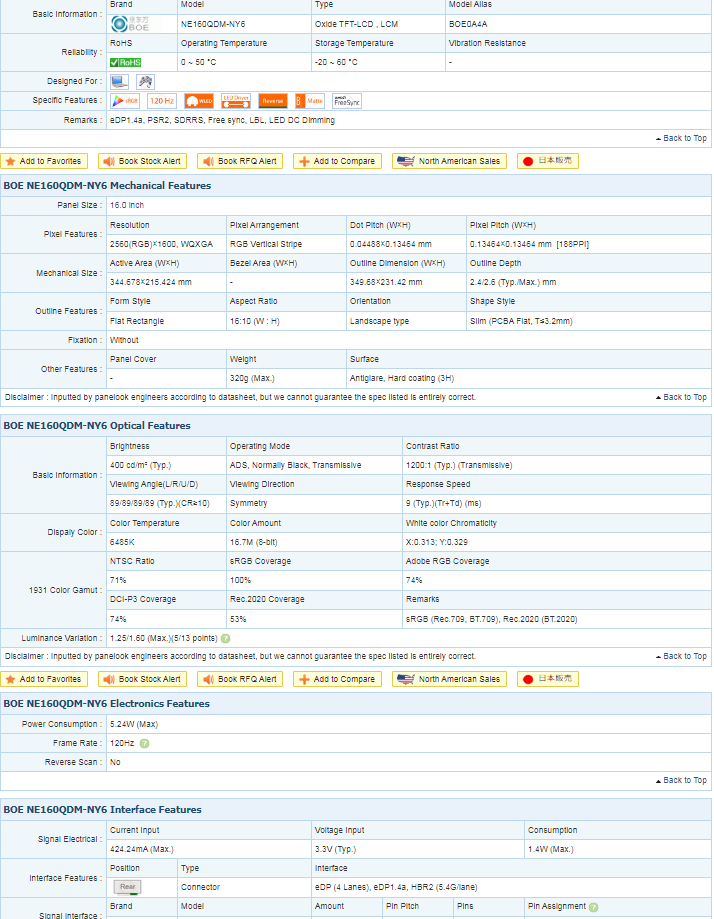The image size is (714, 919).
Task: Open Japanese sales button above Mechanical Features
Action: click(x=548, y=161)
